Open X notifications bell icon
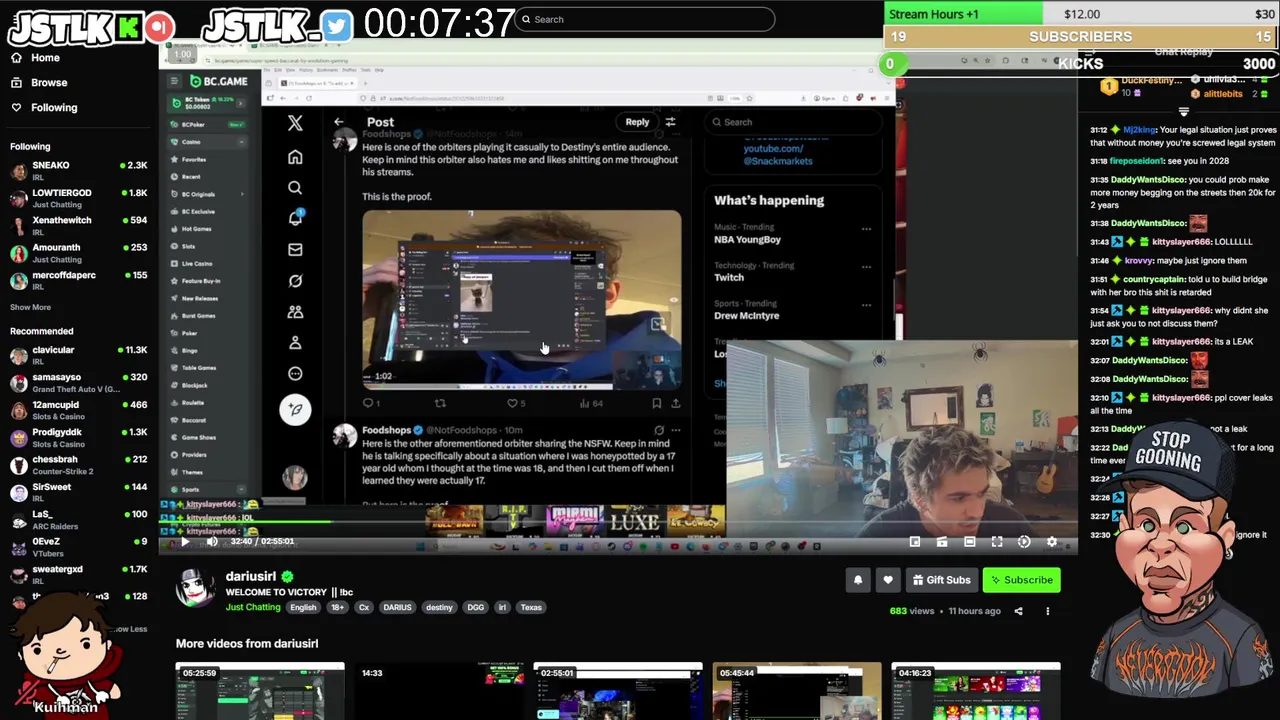 click(295, 218)
